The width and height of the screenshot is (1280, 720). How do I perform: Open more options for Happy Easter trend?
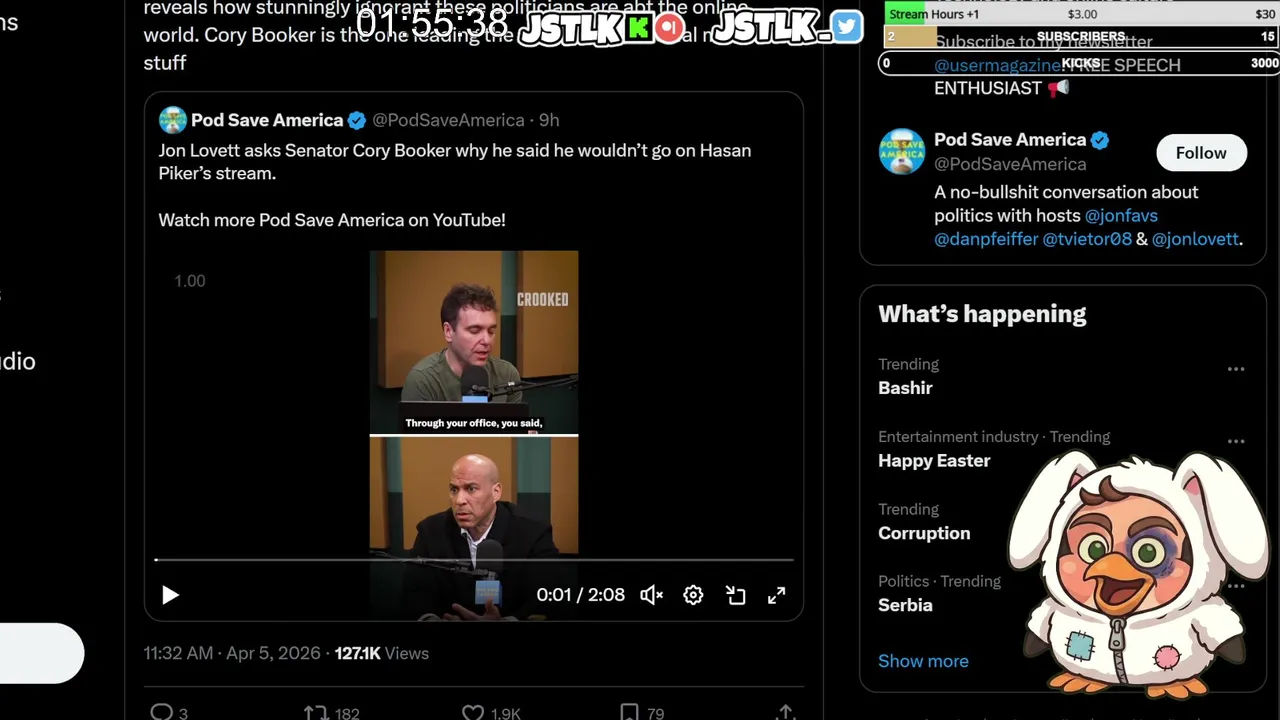pos(1236,441)
